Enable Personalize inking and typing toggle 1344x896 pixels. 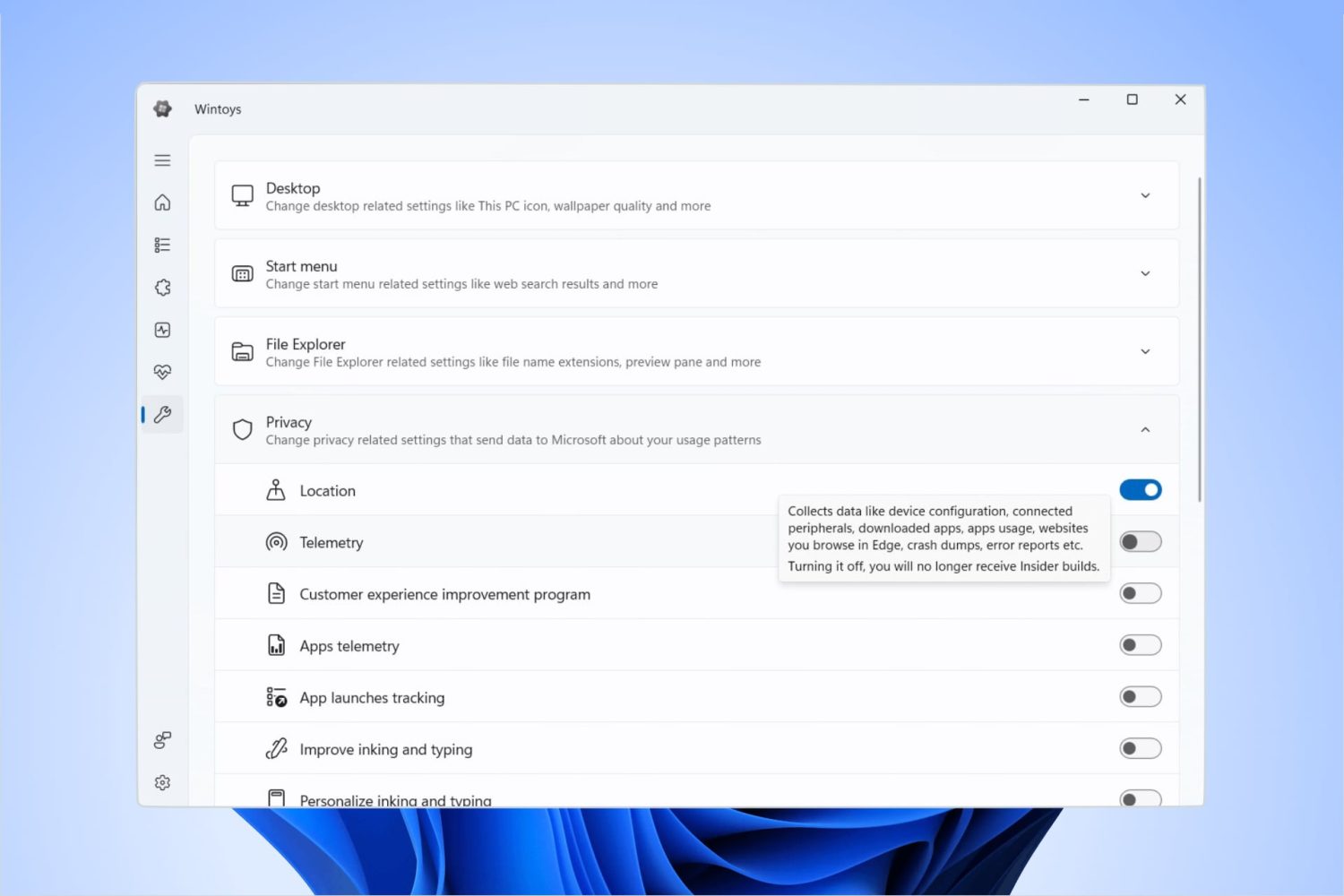coord(1140,797)
